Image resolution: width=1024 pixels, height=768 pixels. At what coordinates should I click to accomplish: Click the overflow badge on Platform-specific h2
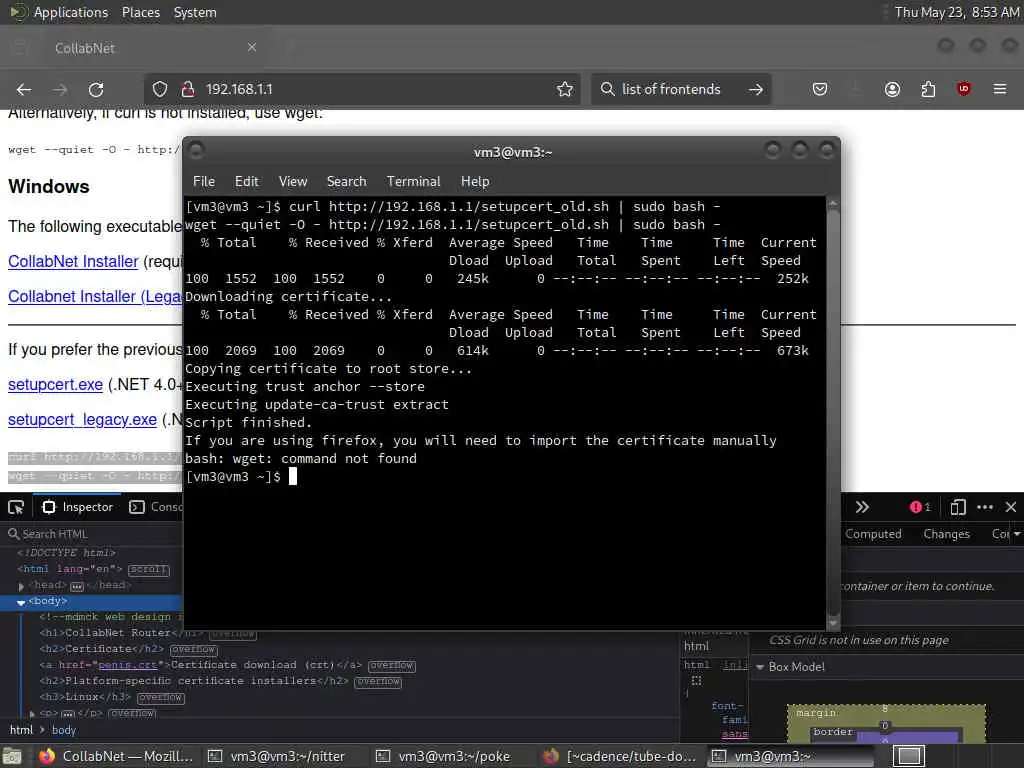pos(378,681)
